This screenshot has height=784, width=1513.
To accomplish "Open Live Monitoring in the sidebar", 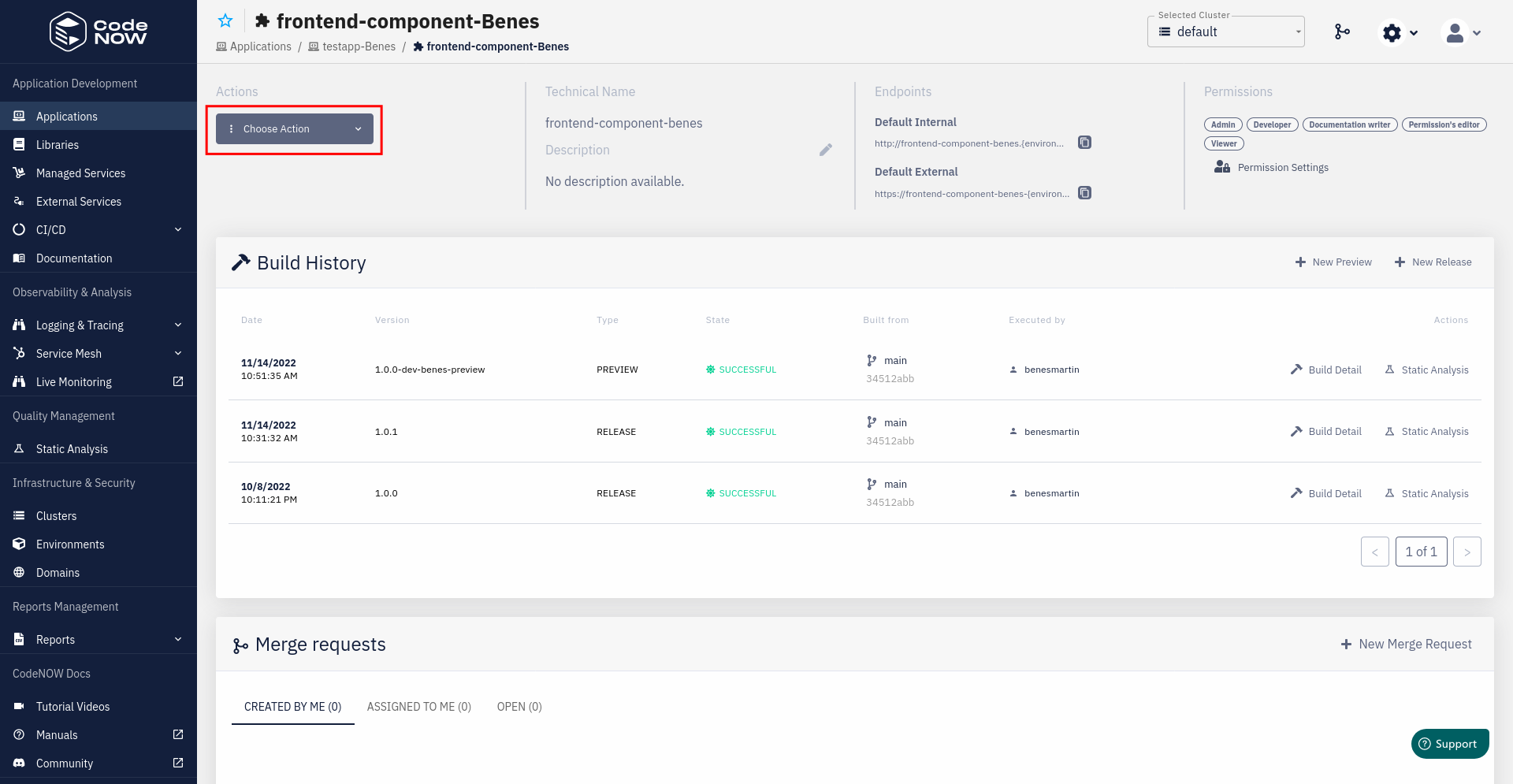I will coord(99,381).
